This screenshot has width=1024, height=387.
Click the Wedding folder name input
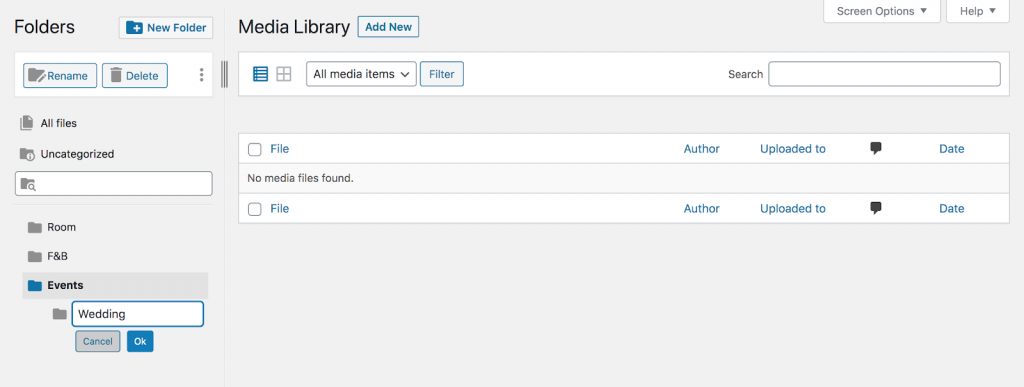click(137, 314)
